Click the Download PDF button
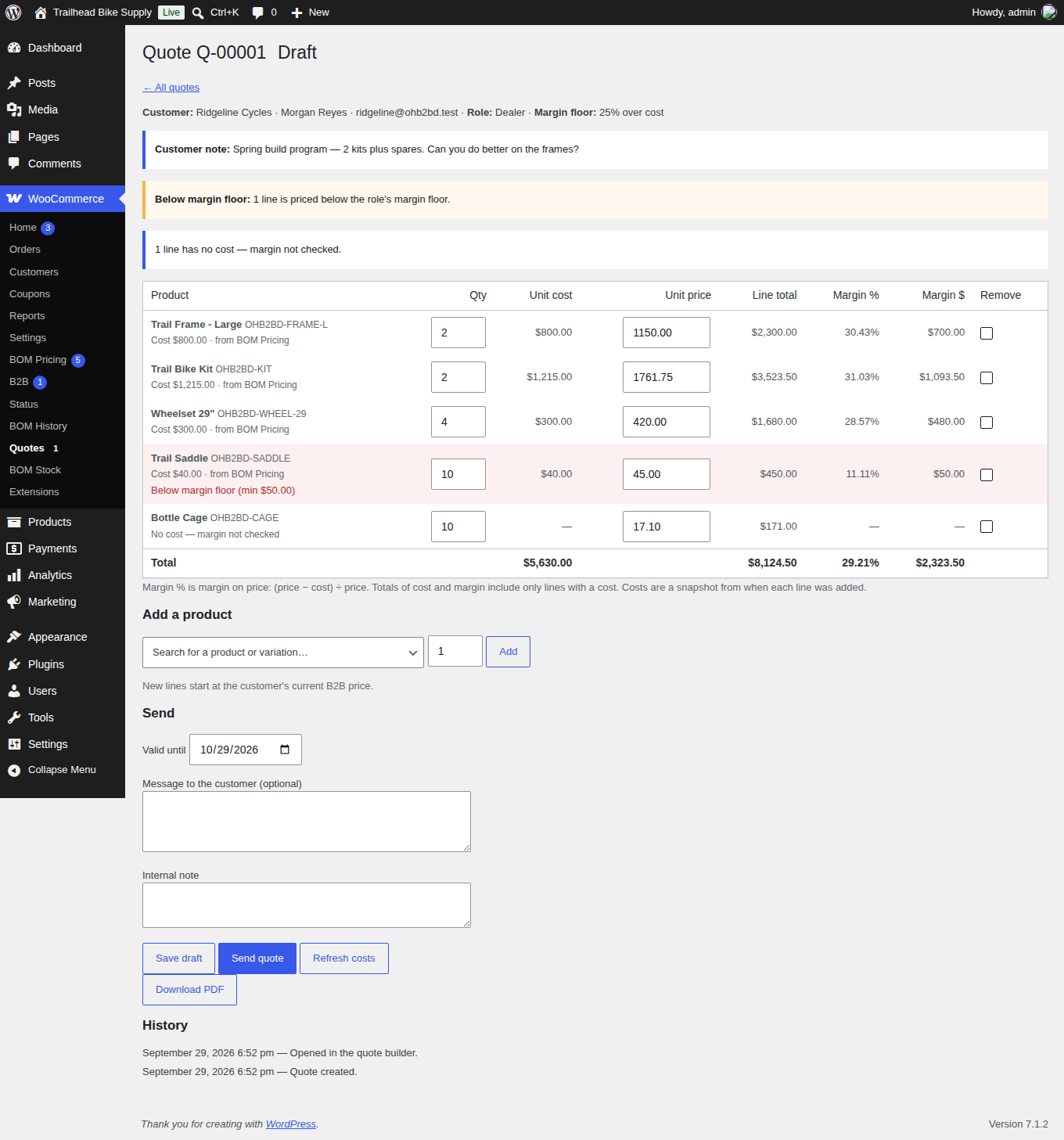This screenshot has width=1064, height=1140. click(189, 990)
